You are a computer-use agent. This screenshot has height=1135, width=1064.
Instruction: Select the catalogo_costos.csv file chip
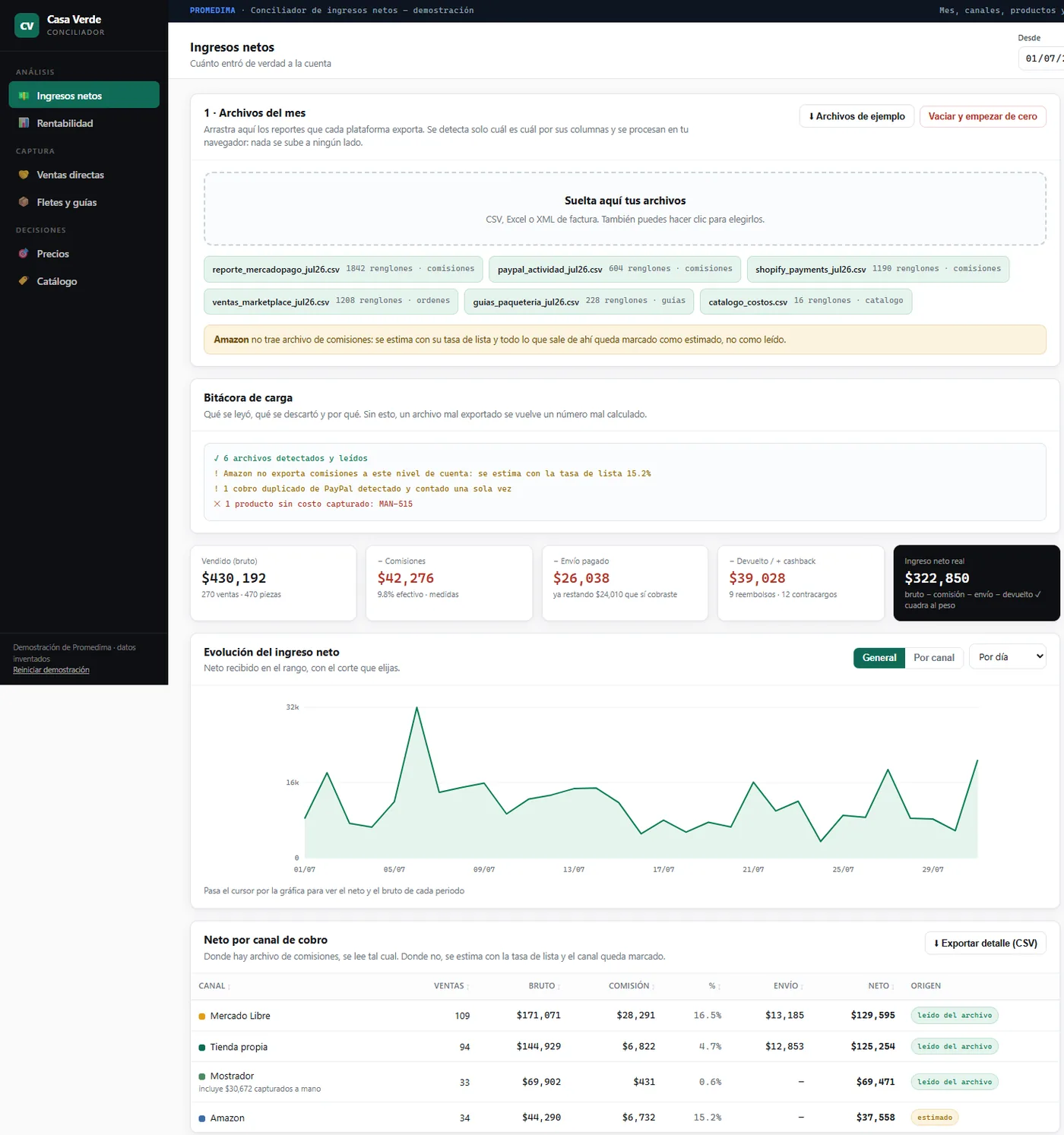(806, 302)
